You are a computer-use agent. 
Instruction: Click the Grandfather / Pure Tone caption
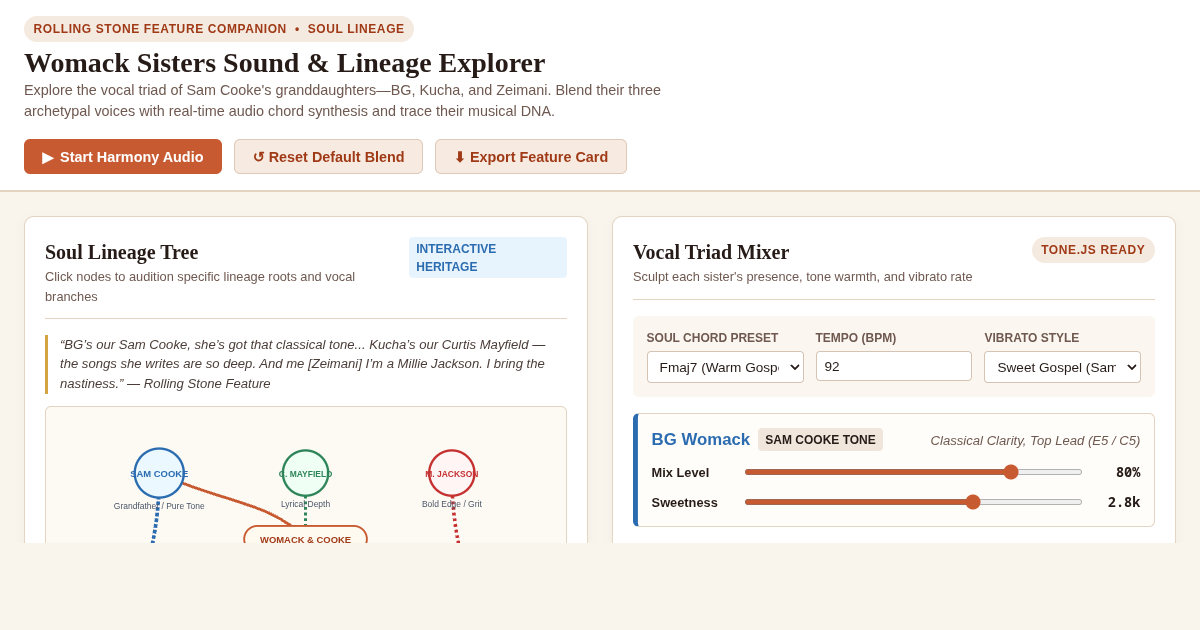tap(159, 506)
